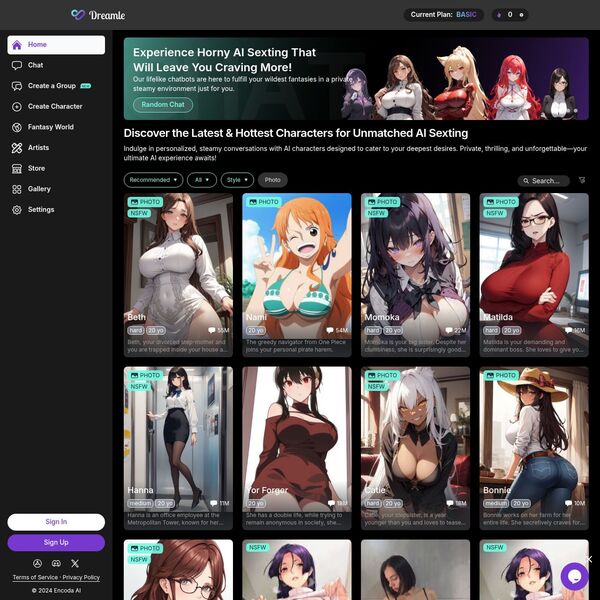Screen dimensions: 600x600
Task: Click the PHOTO badge on Hanna card
Action: (145, 375)
